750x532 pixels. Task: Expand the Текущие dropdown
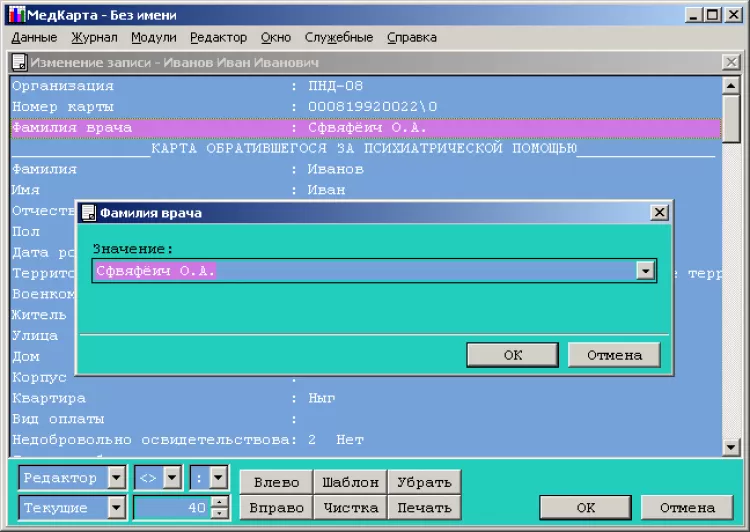[116, 508]
